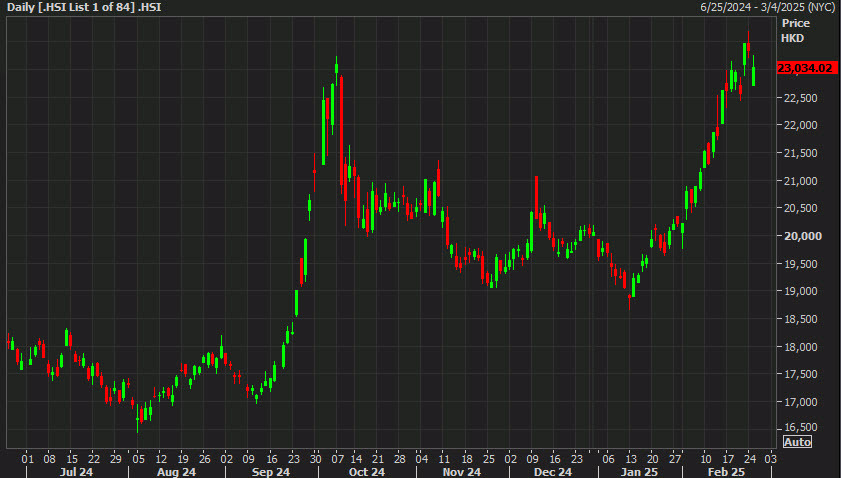Select the 18,500 price axis label

coord(800,319)
